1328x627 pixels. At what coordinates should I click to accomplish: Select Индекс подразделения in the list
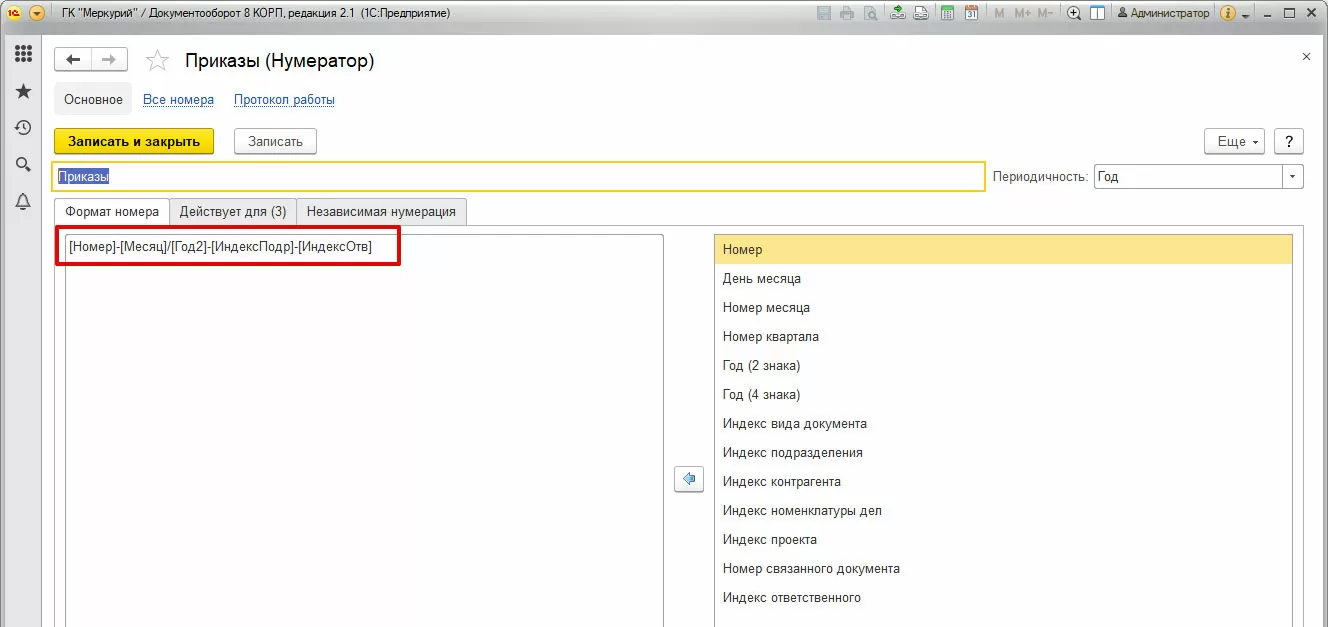tap(1003, 453)
